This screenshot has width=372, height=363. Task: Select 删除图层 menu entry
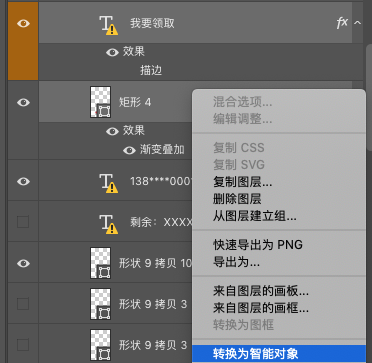[x=237, y=199]
